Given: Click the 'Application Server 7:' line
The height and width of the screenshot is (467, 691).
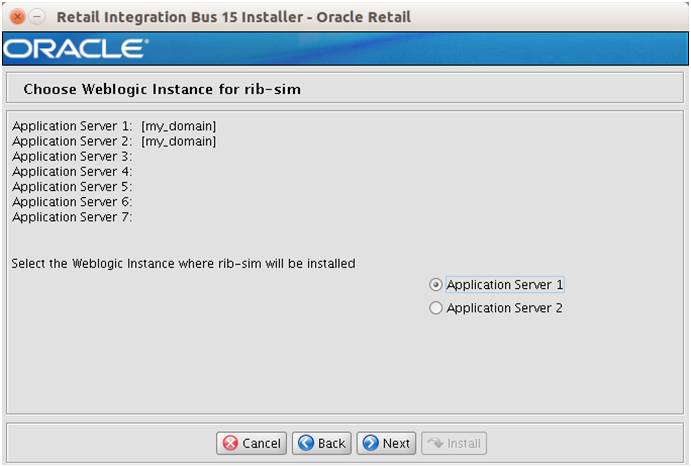Looking at the screenshot, I should click(x=72, y=217).
